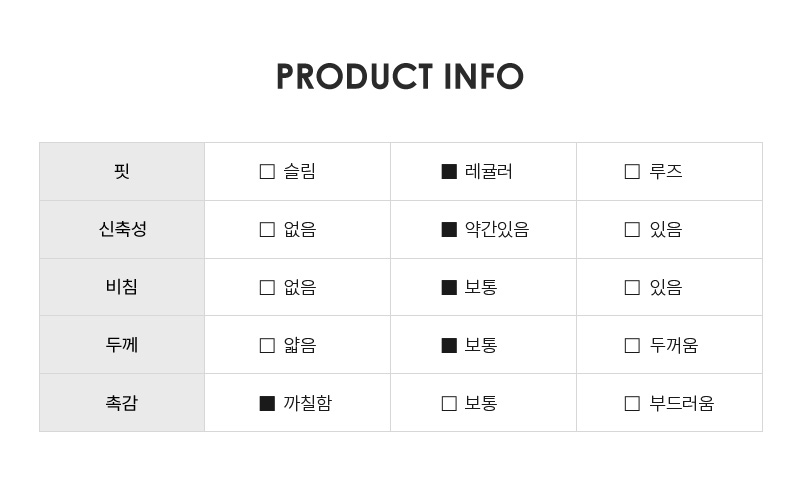Click the filled 까칠함 checkbox
The height and width of the screenshot is (497, 800).
267,403
